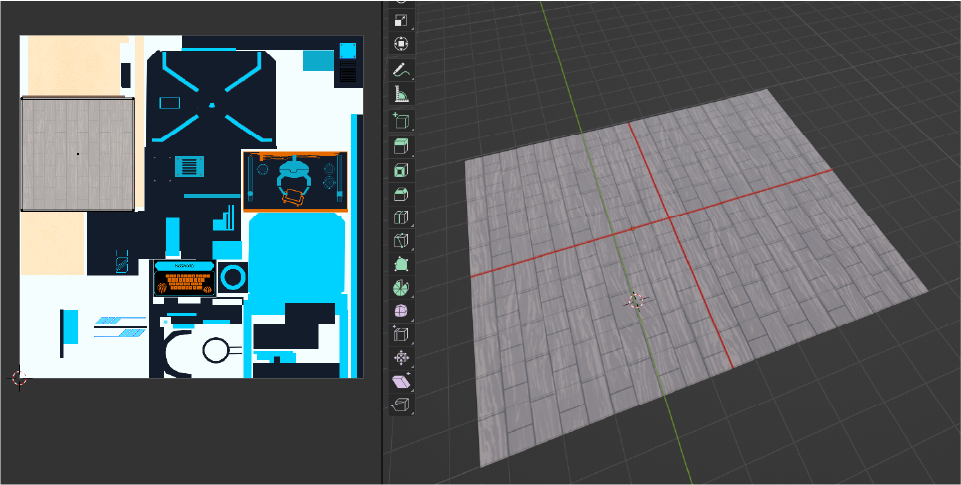The width and height of the screenshot is (961, 485).
Task: Activate the Shrink/Fatten tool
Action: (401, 358)
